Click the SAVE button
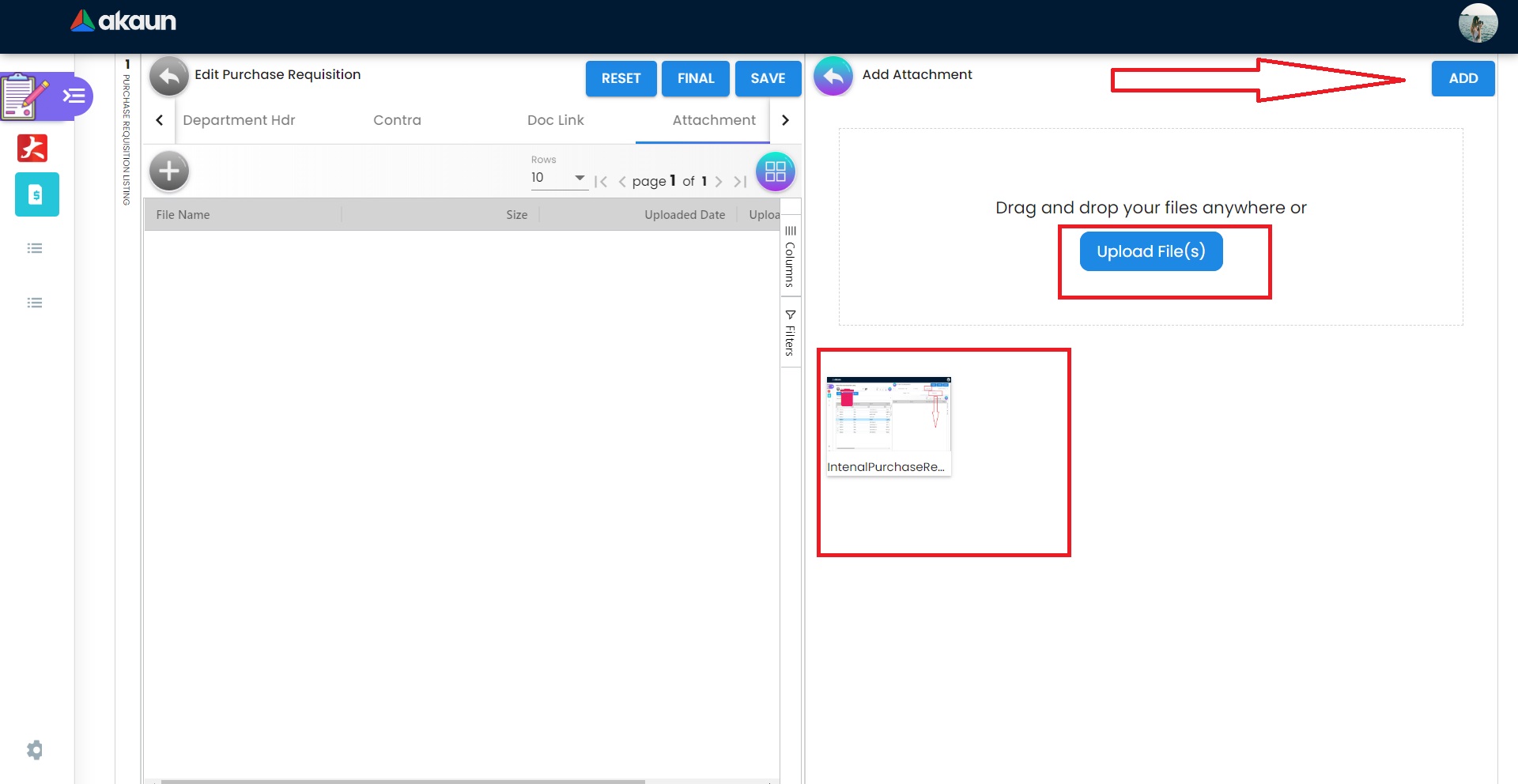This screenshot has width=1518, height=784. [768, 78]
